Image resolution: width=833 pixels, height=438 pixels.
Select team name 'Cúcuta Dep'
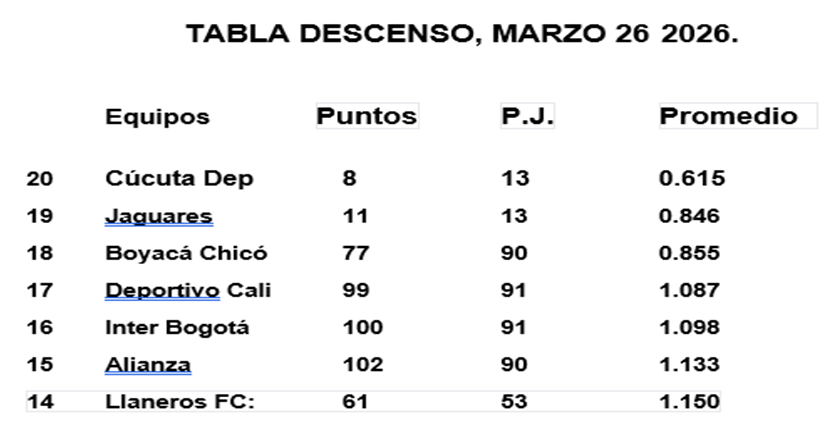coord(179,179)
